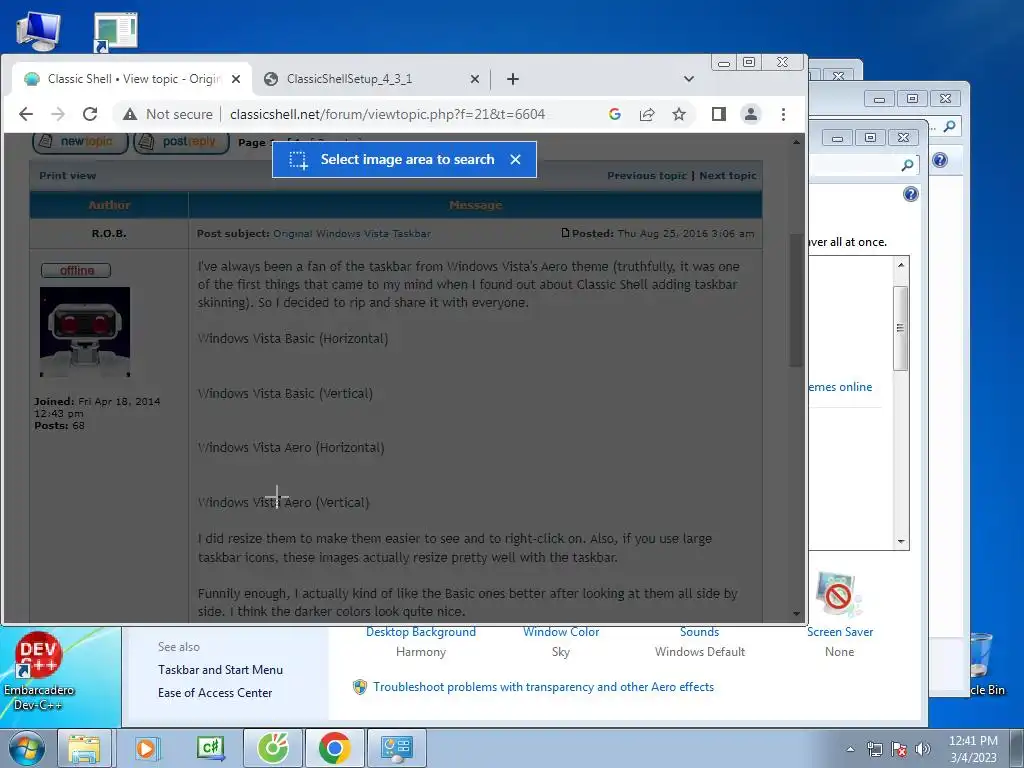The height and width of the screenshot is (768, 1024).
Task: Click the network tray icon
Action: (x=874, y=749)
